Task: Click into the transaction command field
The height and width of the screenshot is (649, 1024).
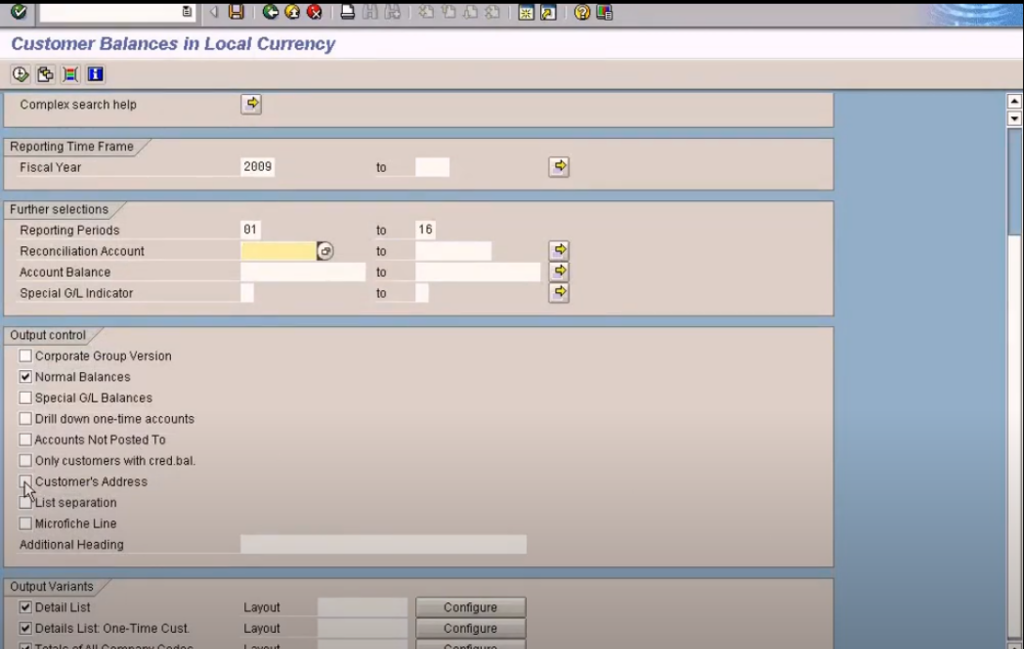Action: pyautogui.click(x=110, y=12)
